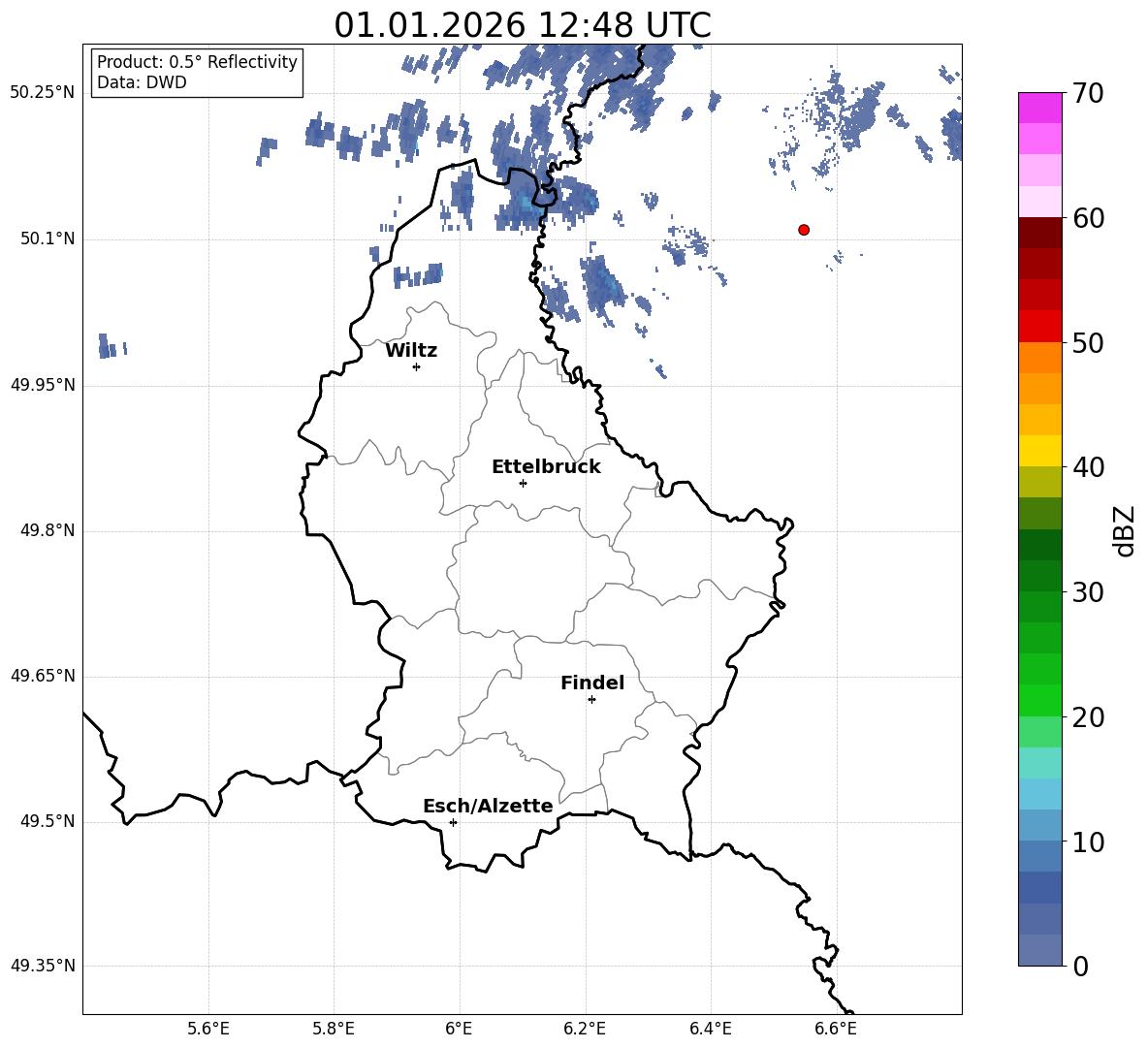Click the 50 tick label on colorbar
The image size is (1148, 1048).
pyautogui.click(x=1088, y=343)
